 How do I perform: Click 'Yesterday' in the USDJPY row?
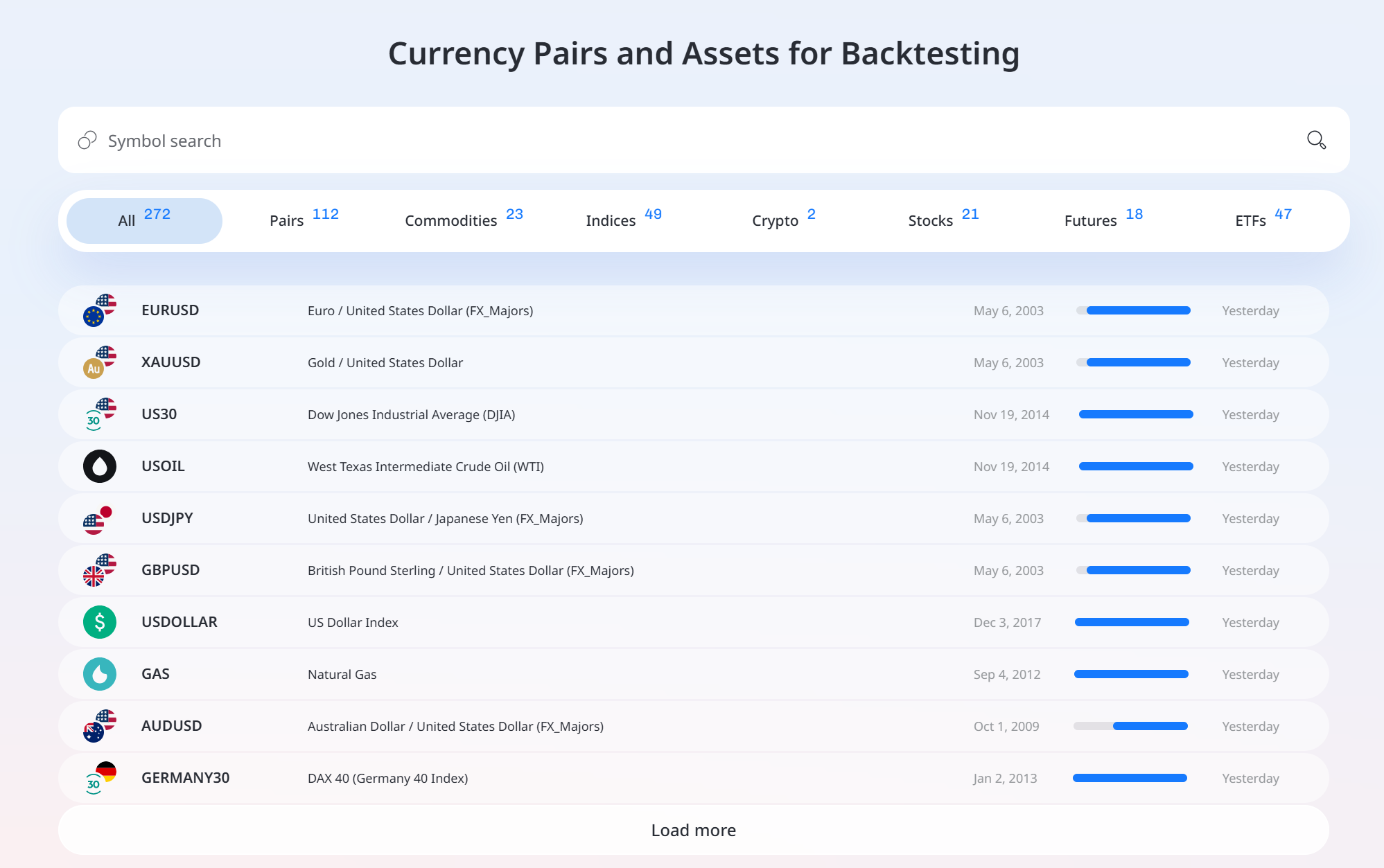pyautogui.click(x=1250, y=518)
